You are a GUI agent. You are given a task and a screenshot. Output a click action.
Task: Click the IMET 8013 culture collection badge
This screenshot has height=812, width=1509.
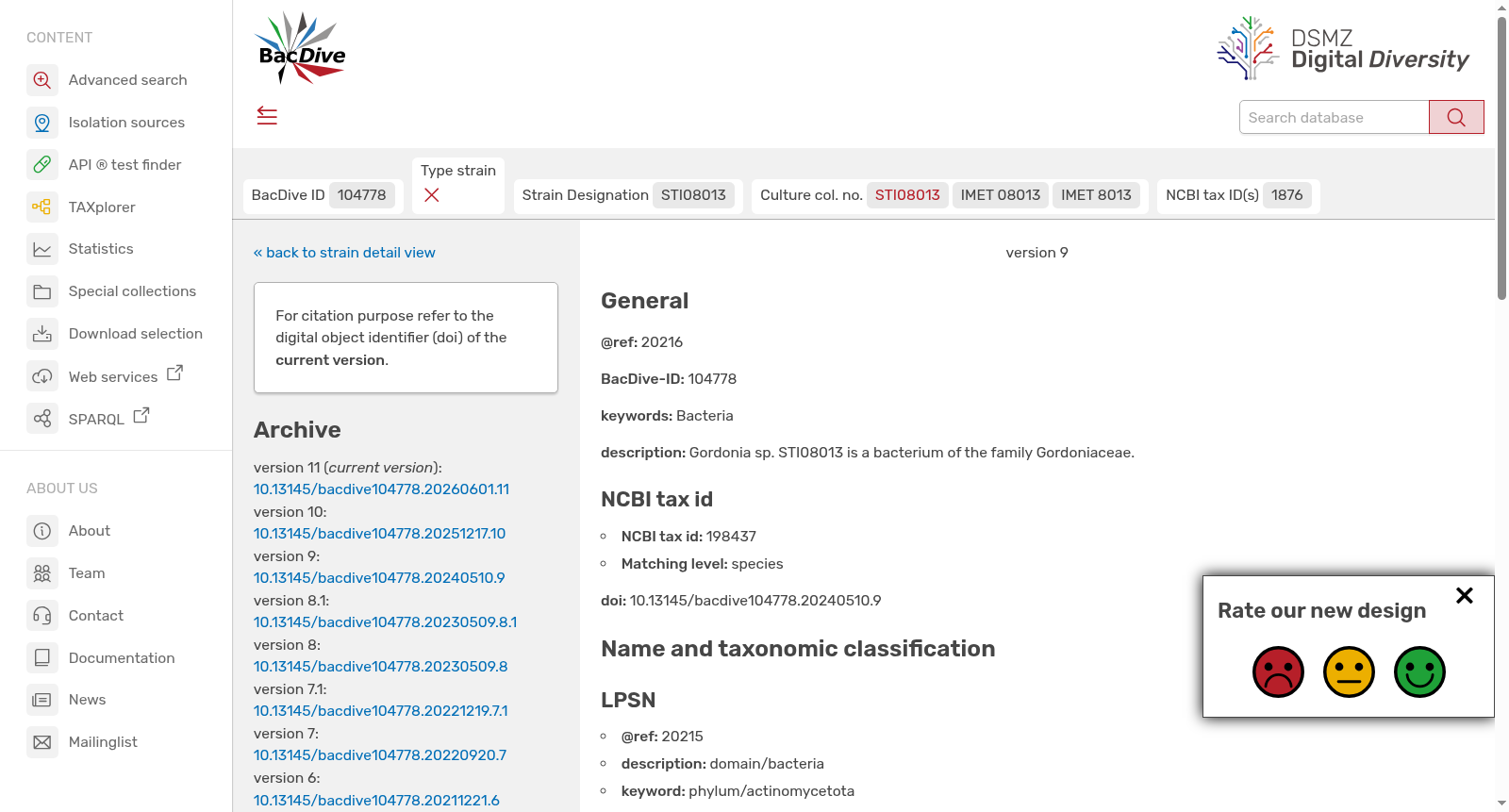coord(1096,195)
